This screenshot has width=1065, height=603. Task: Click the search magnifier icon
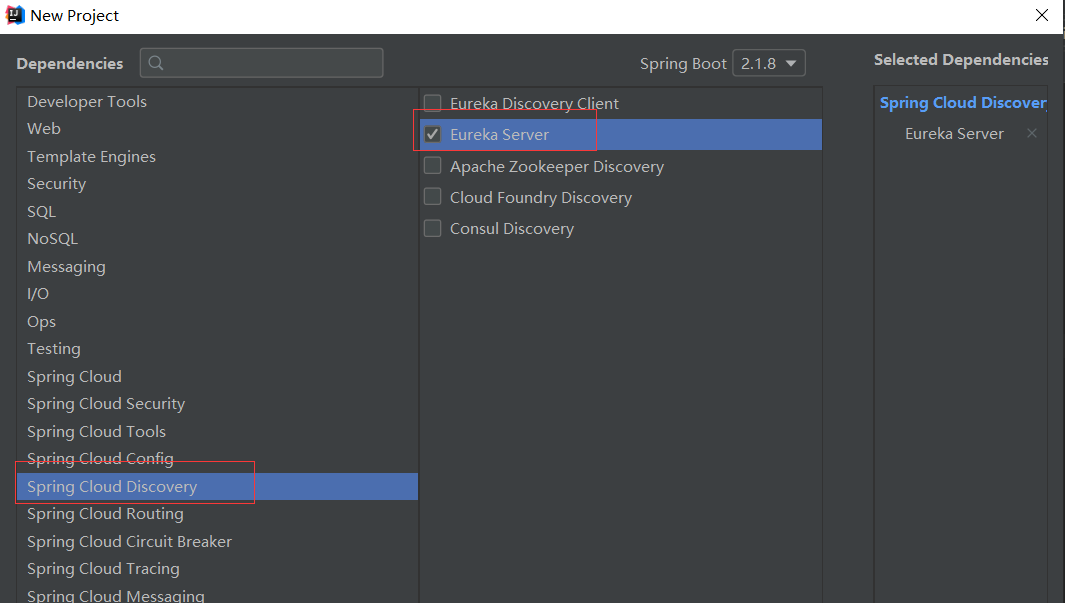tap(156, 63)
